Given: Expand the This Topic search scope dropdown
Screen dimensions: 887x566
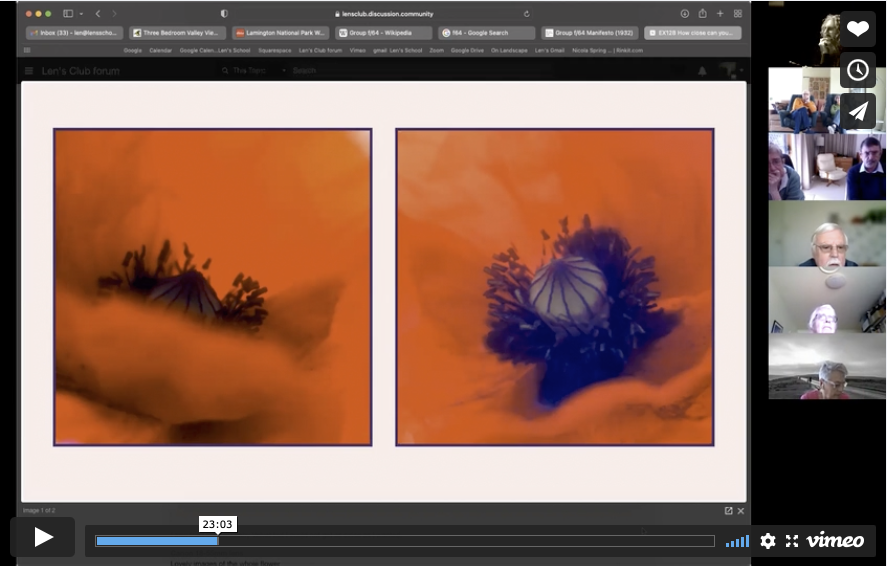Looking at the screenshot, I should point(253,71).
